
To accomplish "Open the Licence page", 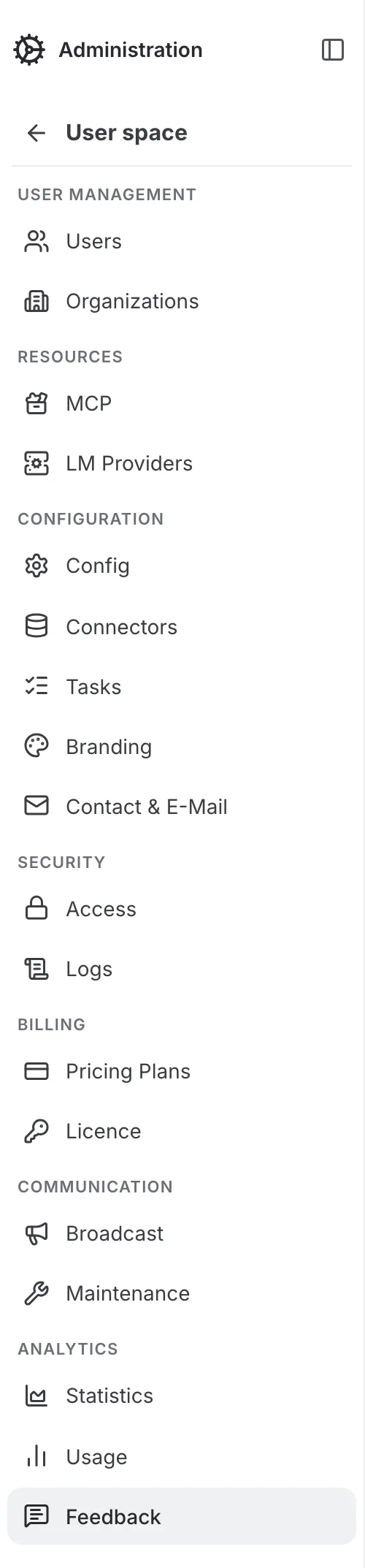I will [182, 1131].
